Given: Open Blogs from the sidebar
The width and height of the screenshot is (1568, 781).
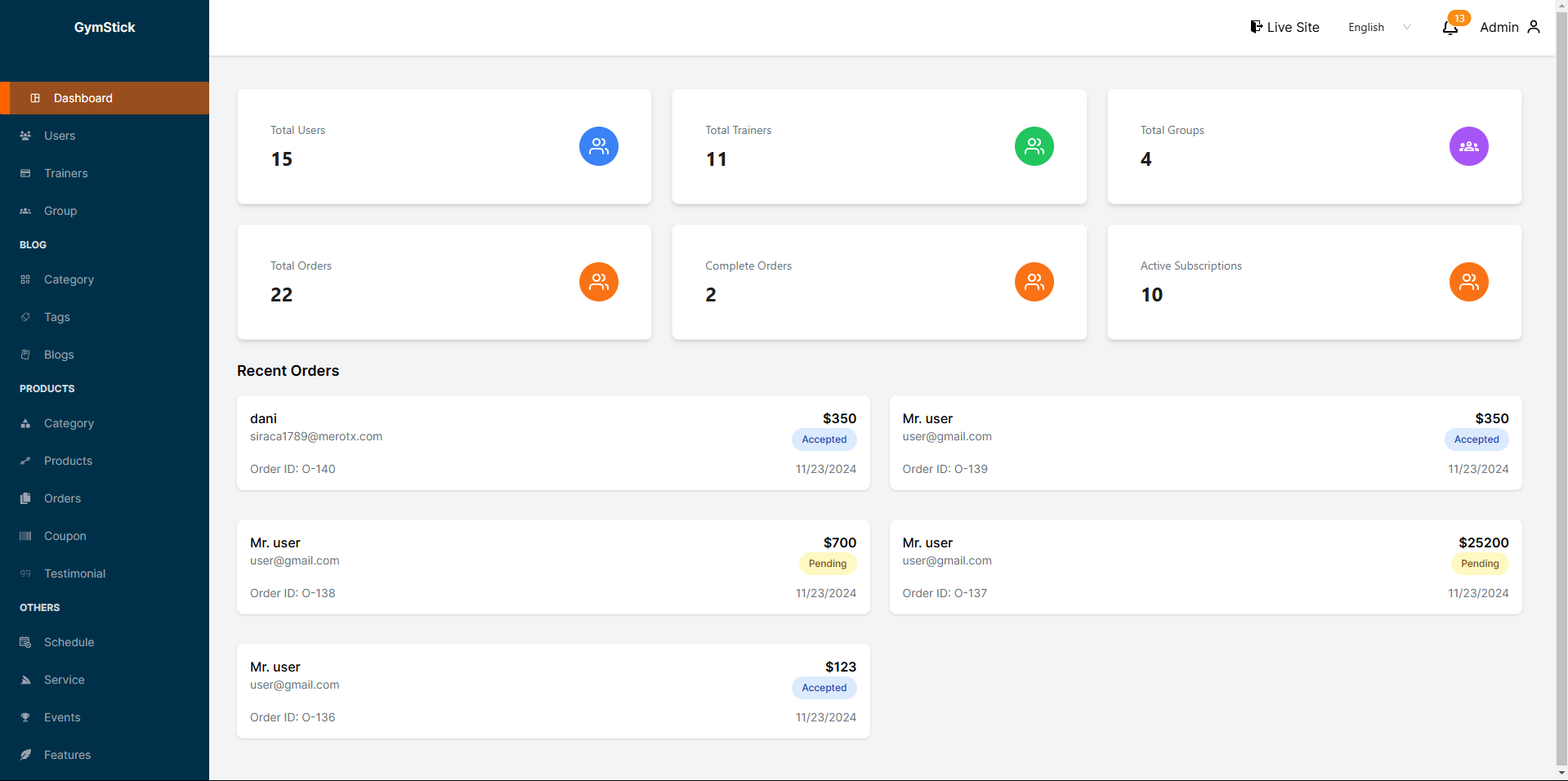Looking at the screenshot, I should pyautogui.click(x=59, y=355).
